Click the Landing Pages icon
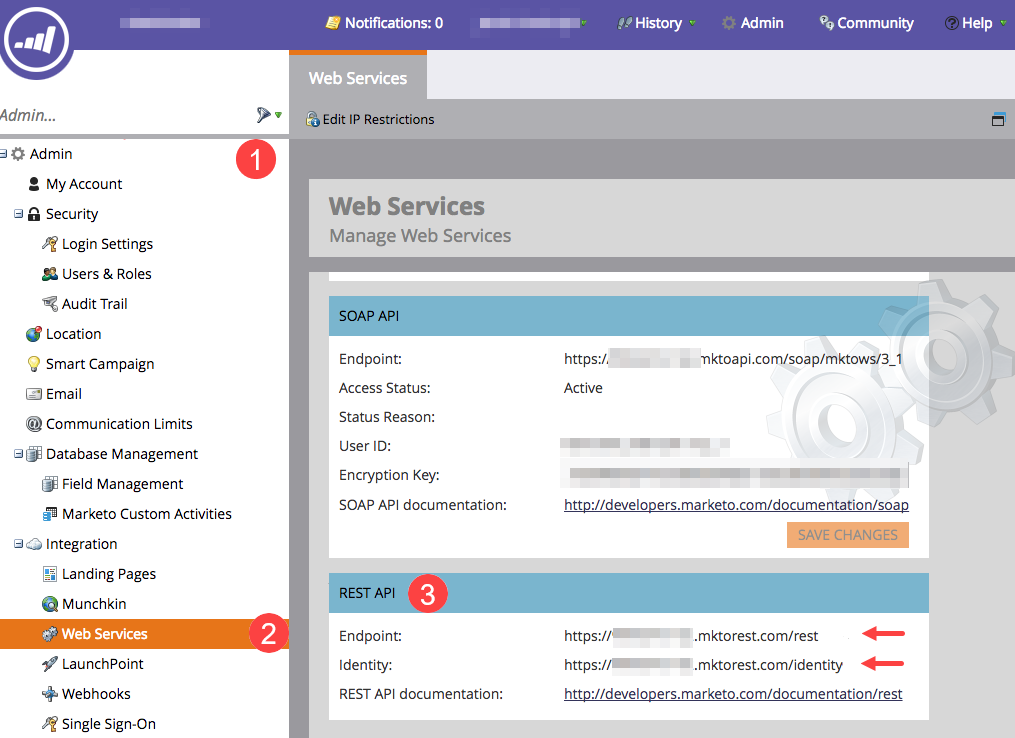This screenshot has height=738, width=1015. [50, 574]
